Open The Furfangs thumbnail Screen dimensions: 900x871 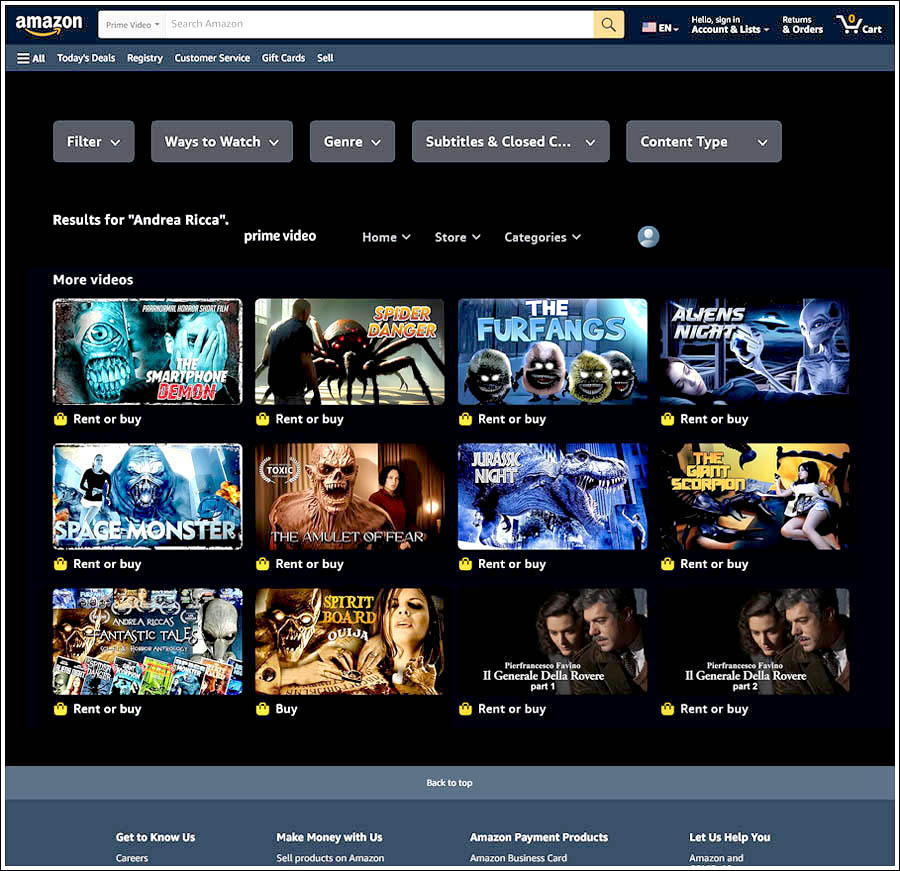coord(552,351)
